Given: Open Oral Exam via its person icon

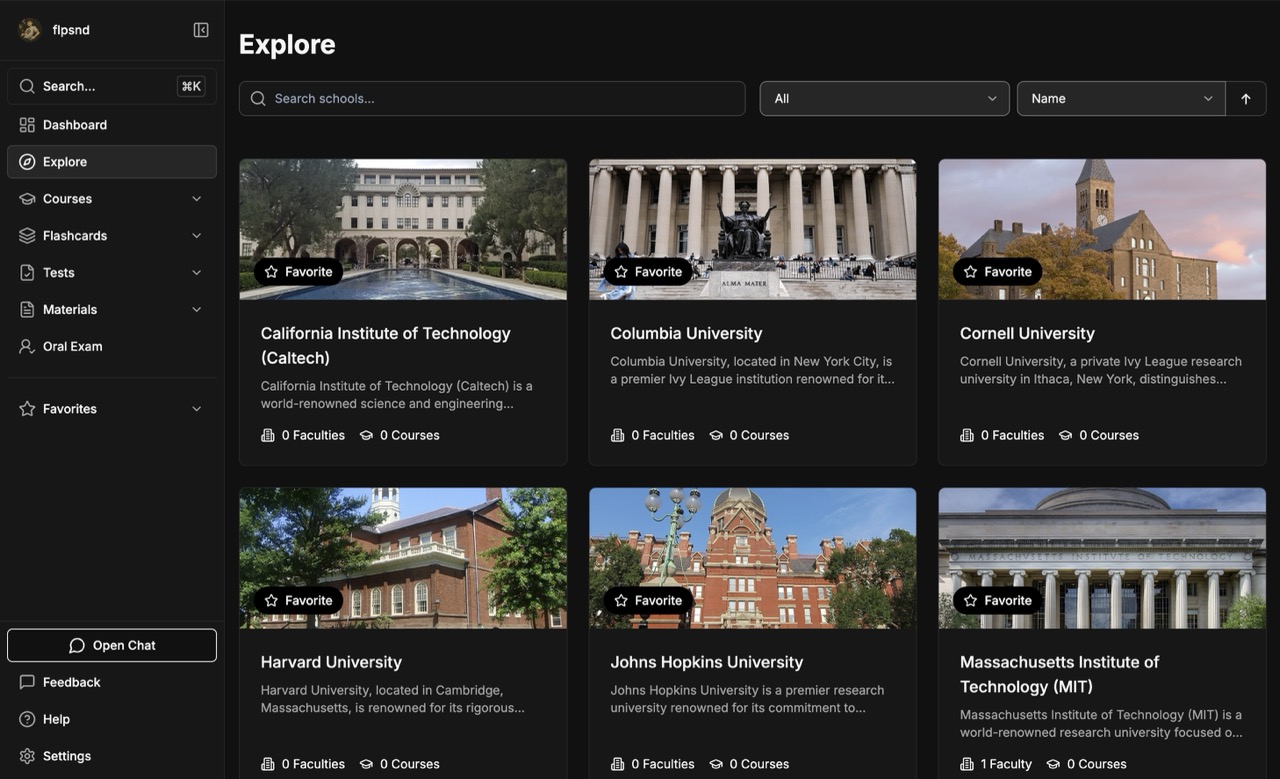Looking at the screenshot, I should (27, 346).
